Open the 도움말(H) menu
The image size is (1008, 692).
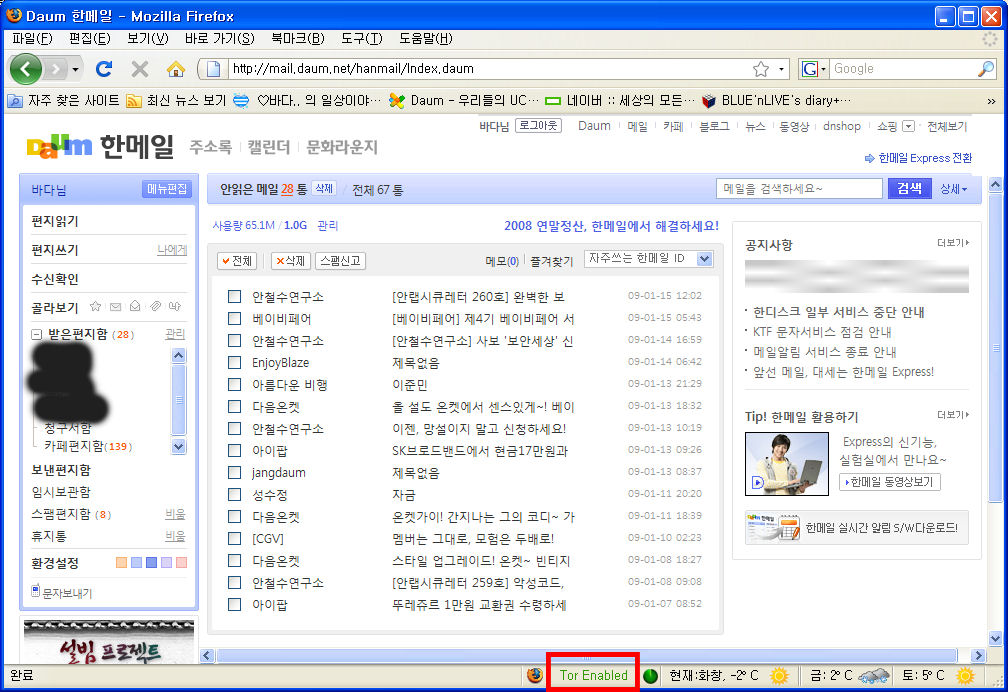[x=426, y=39]
